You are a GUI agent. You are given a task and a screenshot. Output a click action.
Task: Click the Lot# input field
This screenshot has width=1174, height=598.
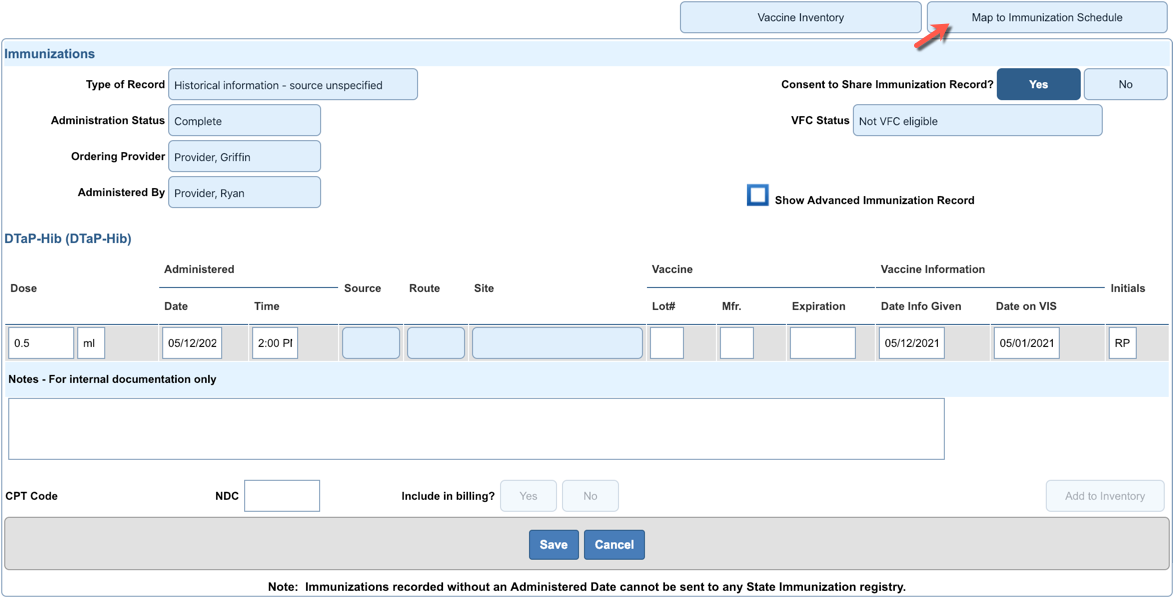coord(667,343)
